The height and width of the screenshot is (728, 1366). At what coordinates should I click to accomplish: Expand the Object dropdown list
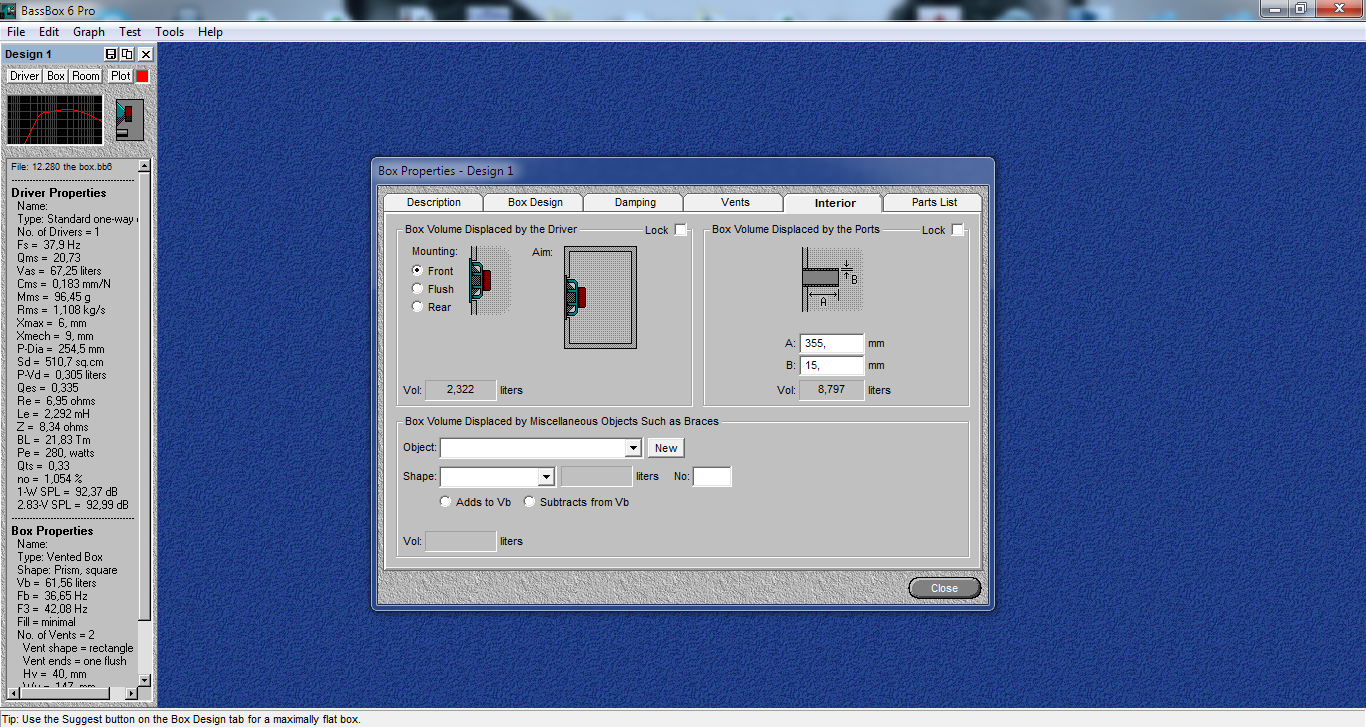tap(632, 448)
